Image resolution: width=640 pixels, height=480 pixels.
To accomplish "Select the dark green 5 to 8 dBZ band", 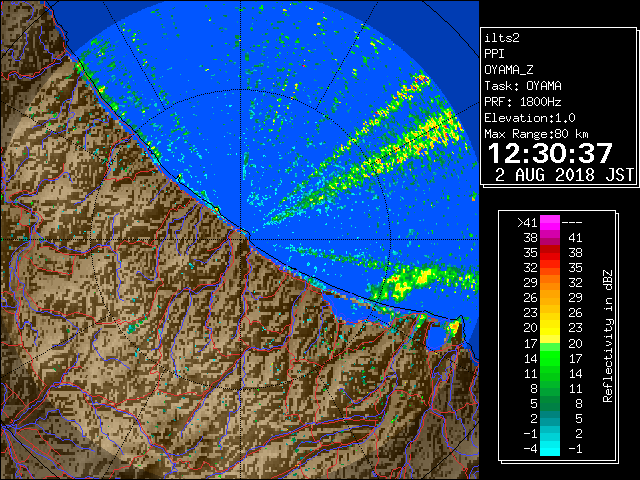I will tap(550, 403).
